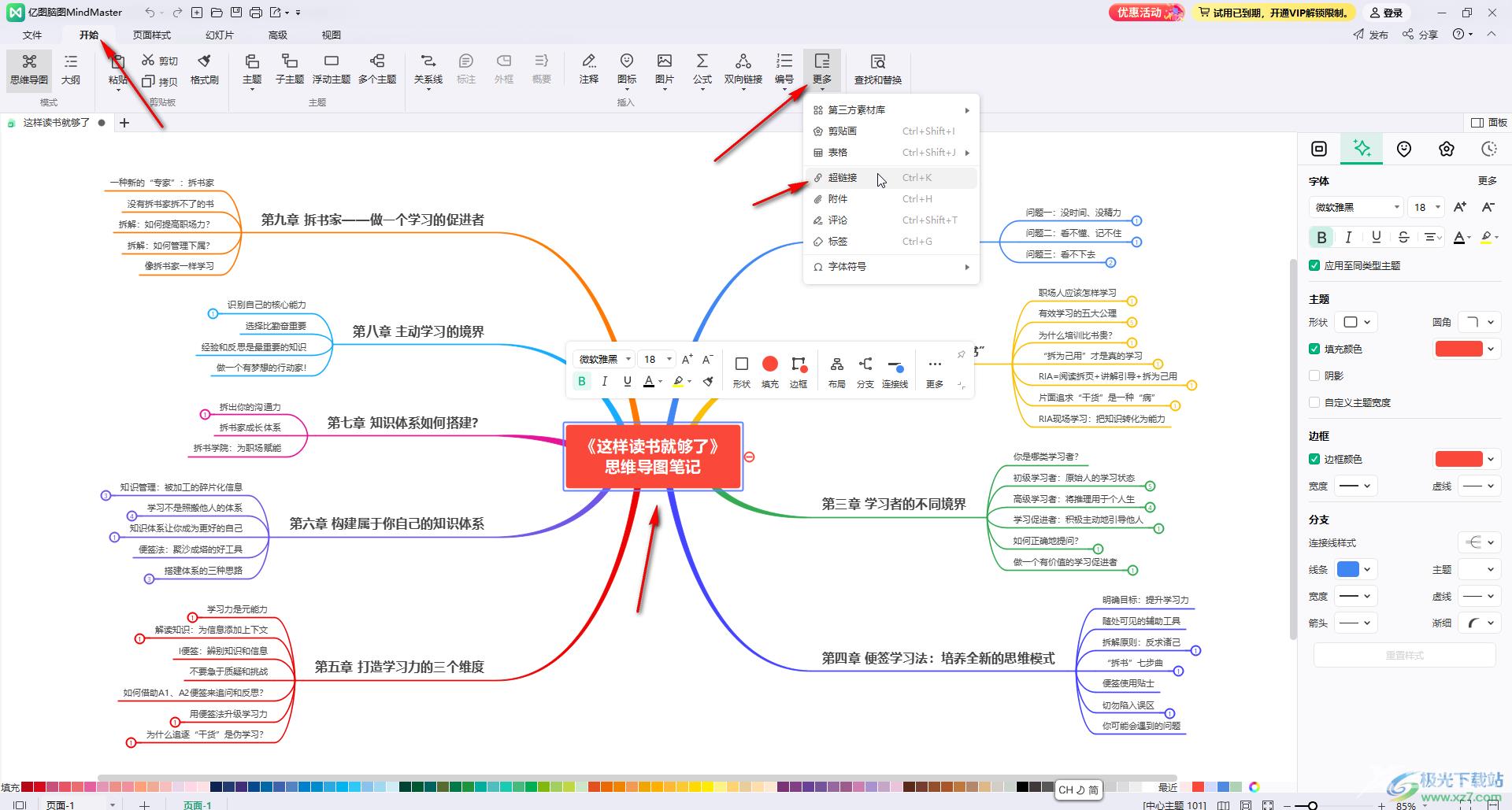Image resolution: width=1512 pixels, height=810 pixels.
Task: Click the format painter (格式刷) tool
Action: click(205, 69)
